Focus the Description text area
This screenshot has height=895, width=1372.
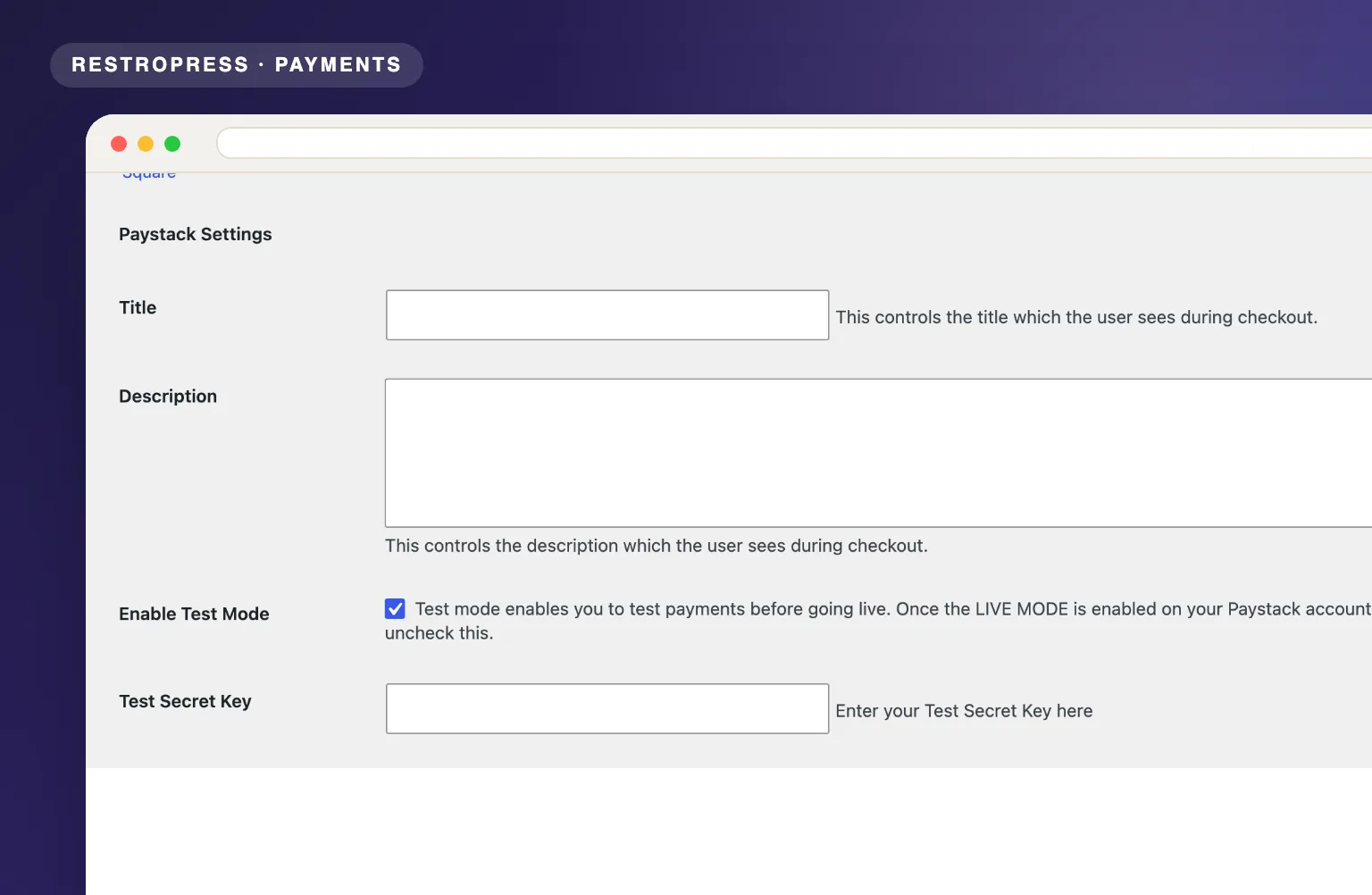[879, 453]
